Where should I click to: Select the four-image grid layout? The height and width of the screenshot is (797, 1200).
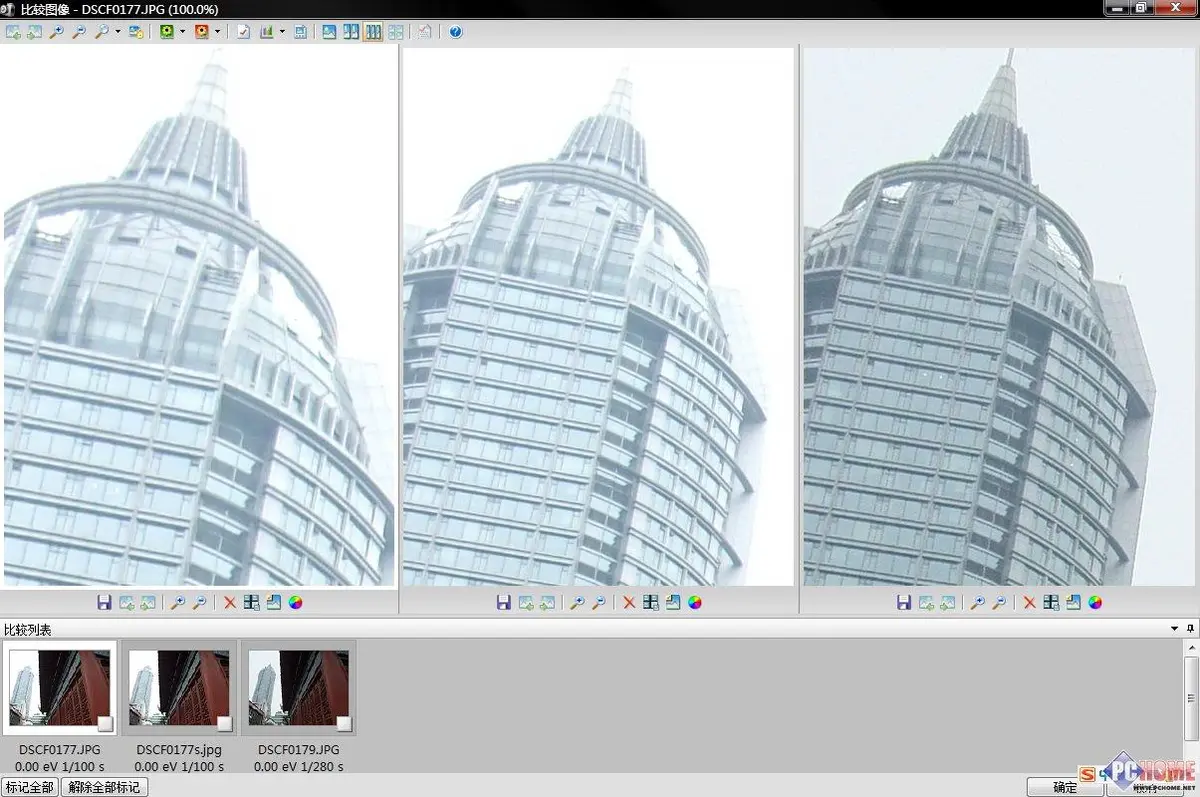pyautogui.click(x=395, y=32)
